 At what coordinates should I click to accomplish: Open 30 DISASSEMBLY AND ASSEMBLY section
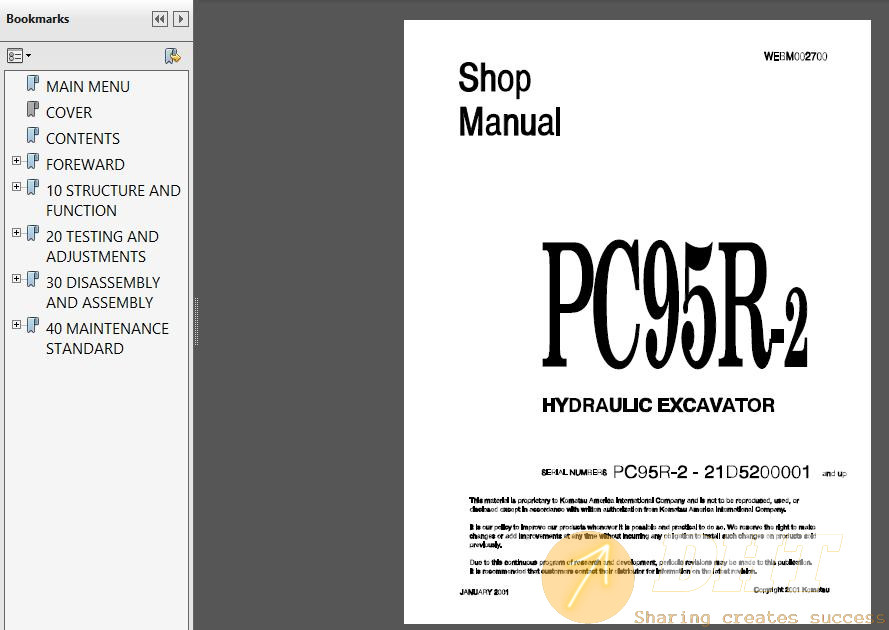(x=103, y=293)
